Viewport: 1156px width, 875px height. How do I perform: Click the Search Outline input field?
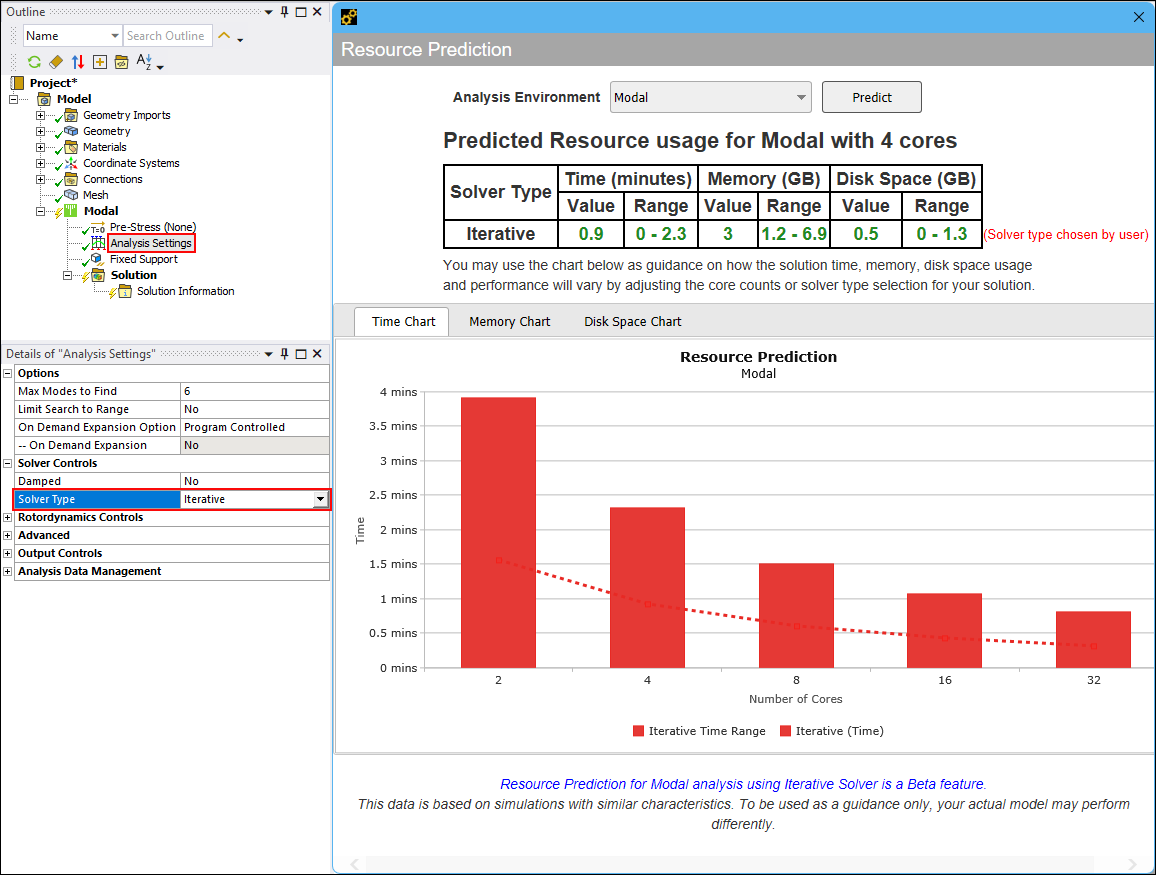167,35
